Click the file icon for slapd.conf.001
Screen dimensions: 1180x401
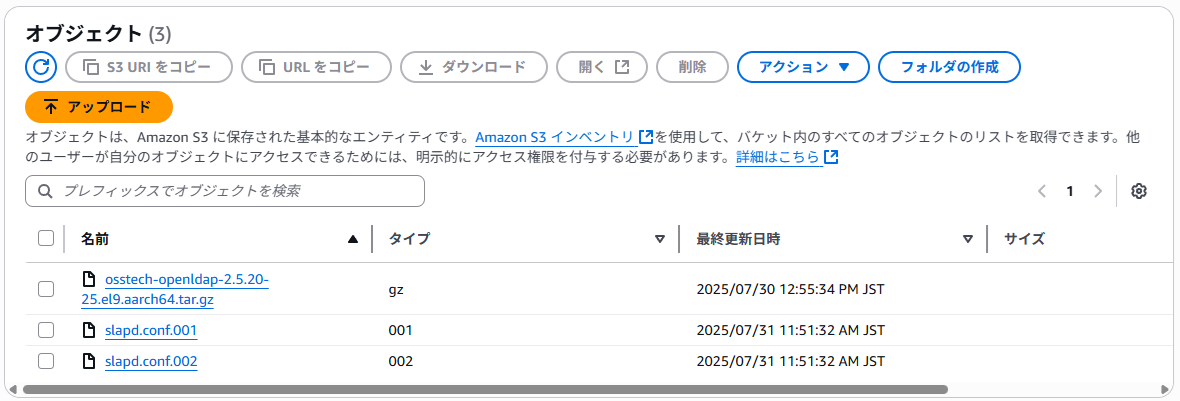pos(90,330)
